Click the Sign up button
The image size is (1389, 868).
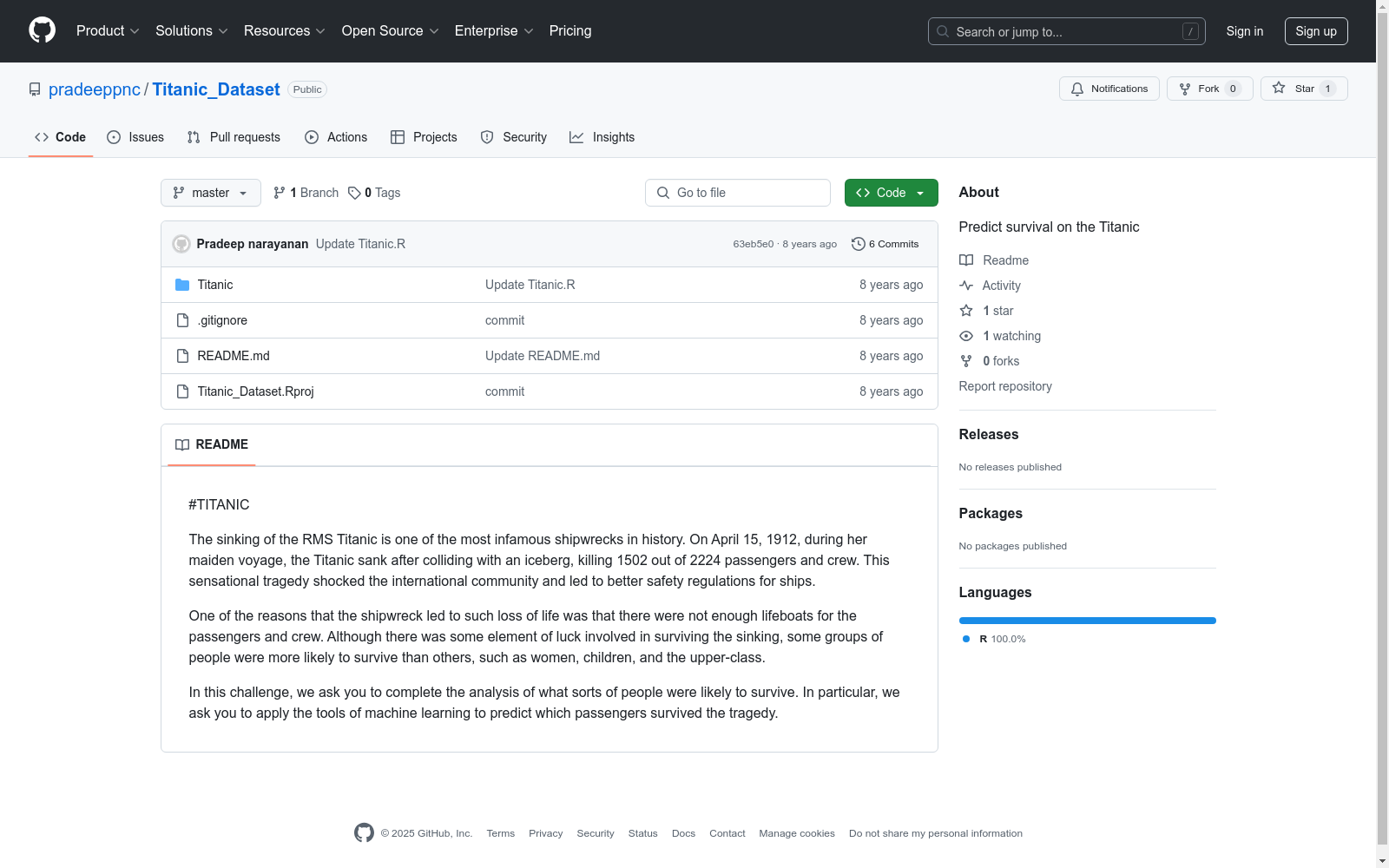[1316, 31]
